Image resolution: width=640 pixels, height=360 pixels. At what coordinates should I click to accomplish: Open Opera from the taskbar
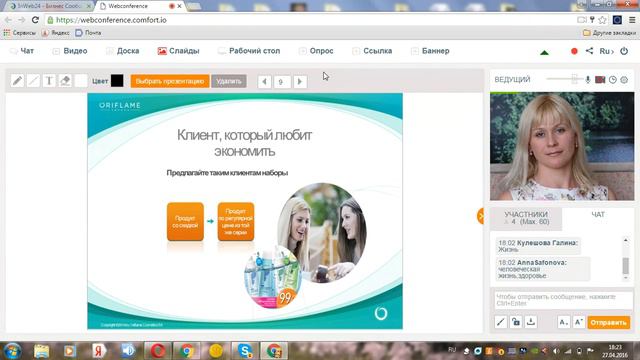coord(158,351)
